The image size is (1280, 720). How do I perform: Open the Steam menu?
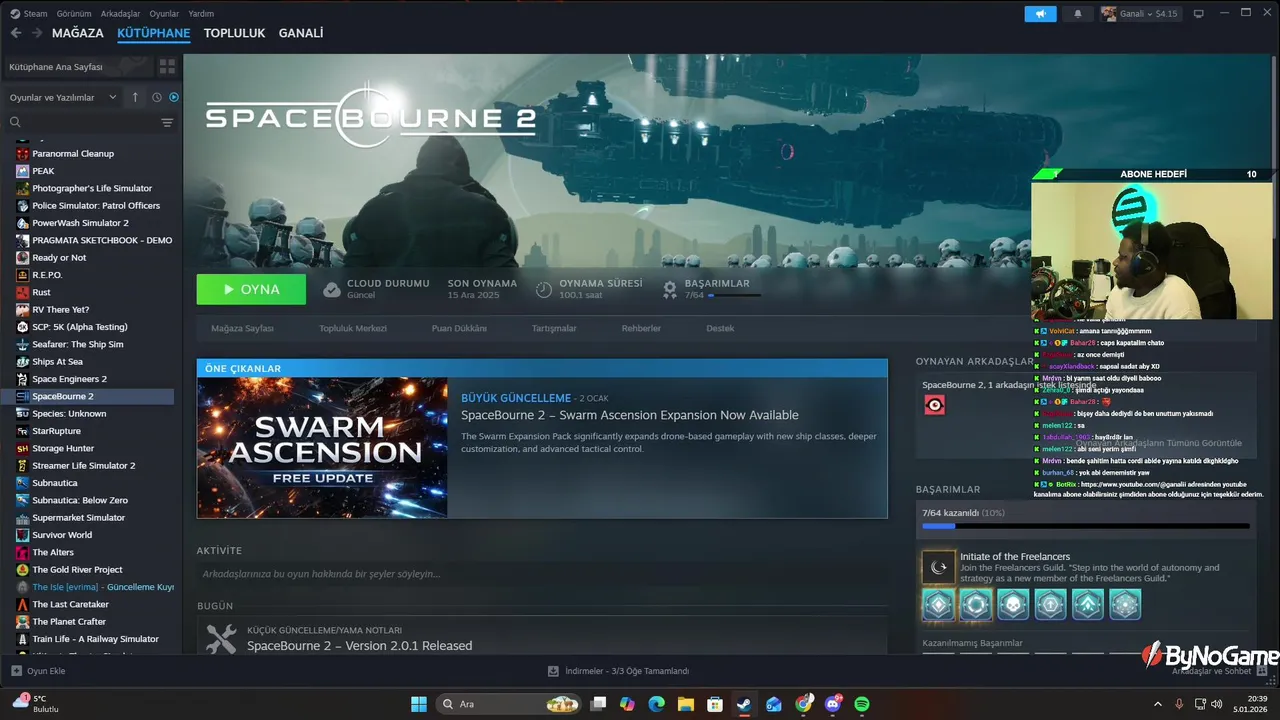point(29,14)
